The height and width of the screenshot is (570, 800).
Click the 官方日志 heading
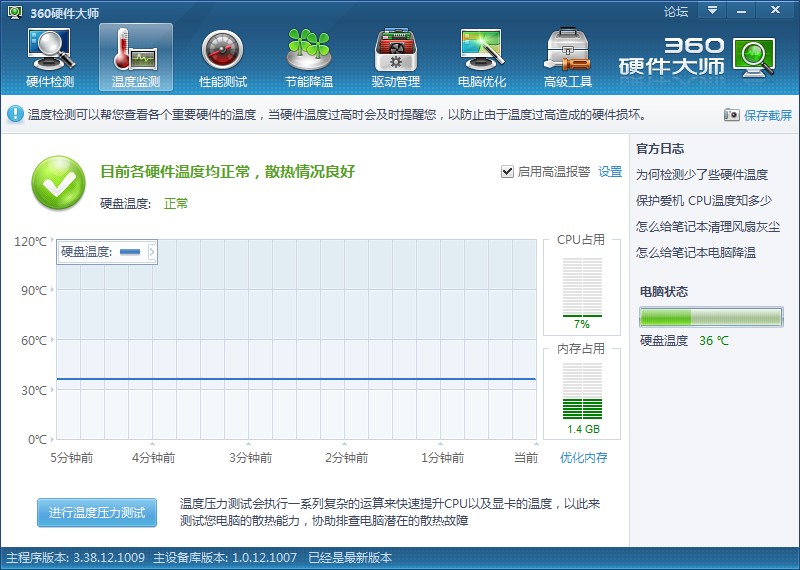(x=660, y=148)
